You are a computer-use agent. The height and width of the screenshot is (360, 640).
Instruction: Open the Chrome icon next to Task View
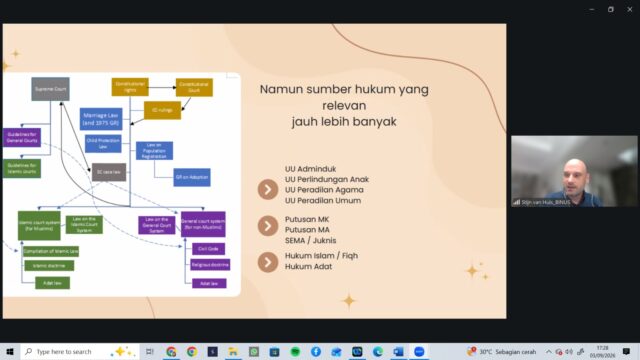171,351
